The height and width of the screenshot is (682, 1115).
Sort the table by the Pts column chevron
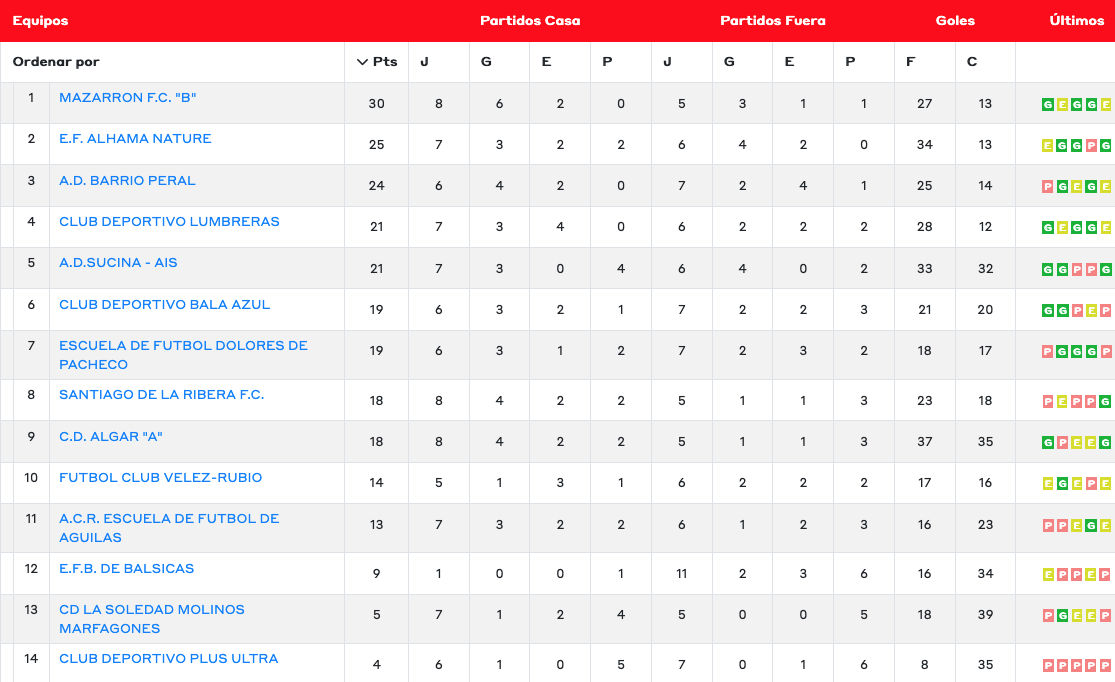[362, 62]
